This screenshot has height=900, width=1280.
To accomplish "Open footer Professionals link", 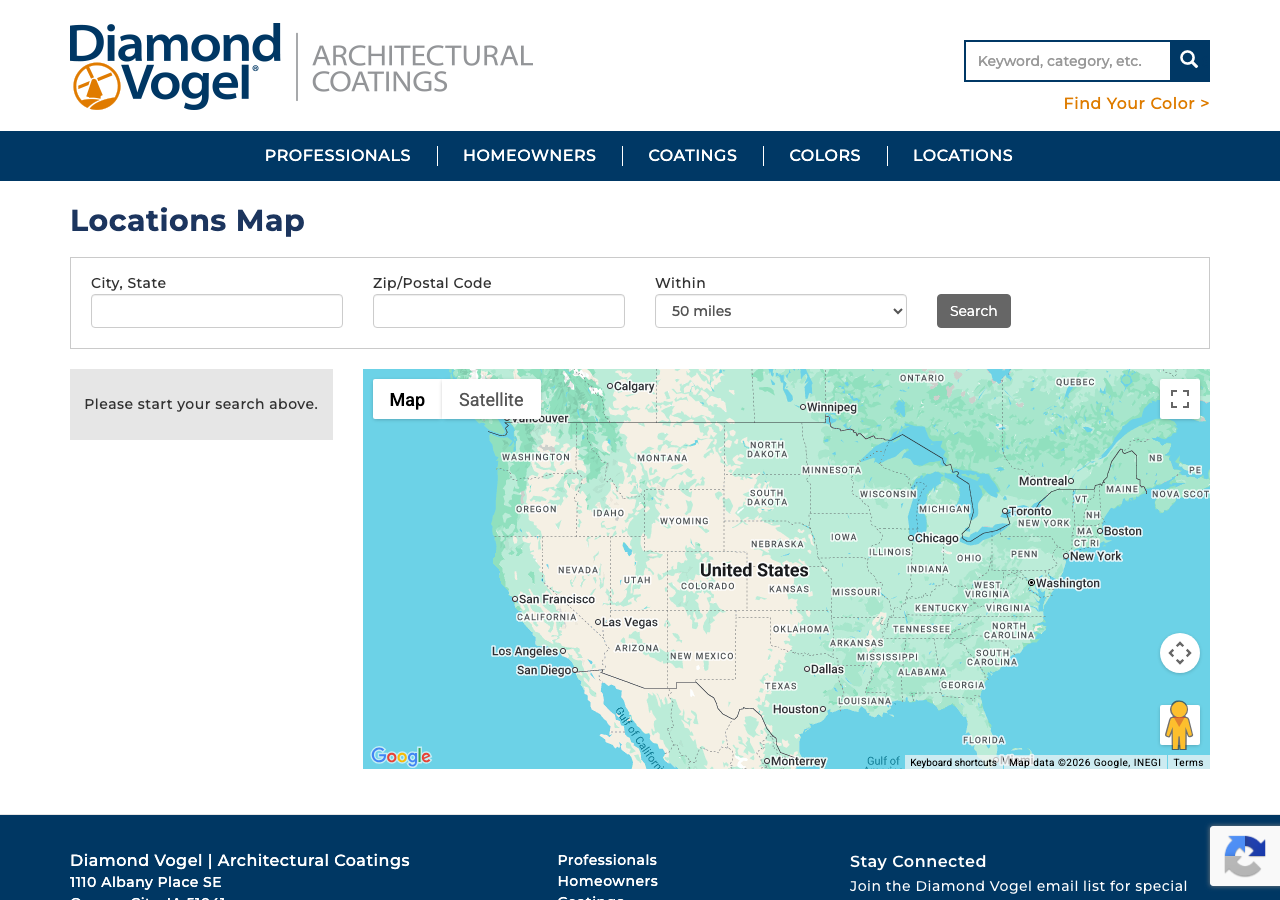I will click(x=607, y=860).
